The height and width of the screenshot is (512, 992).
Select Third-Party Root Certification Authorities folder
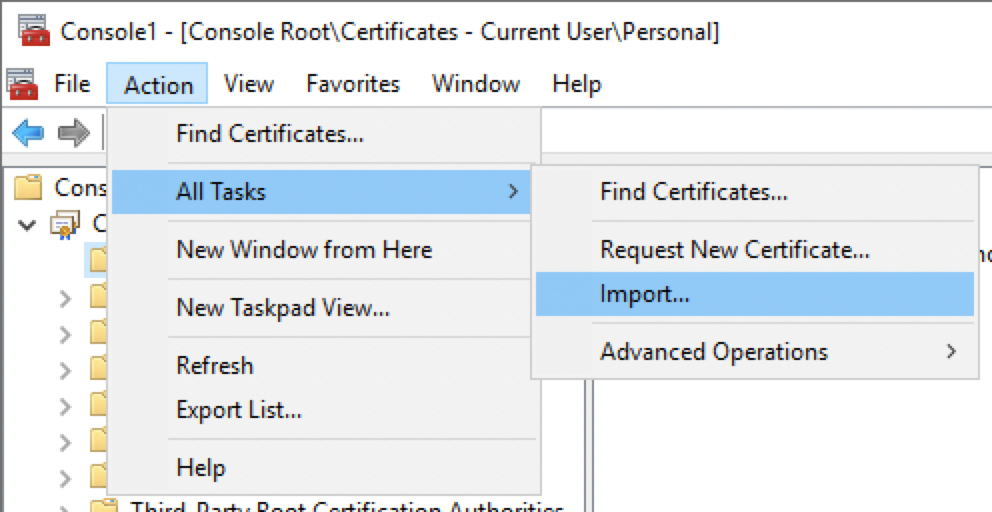pos(346,506)
